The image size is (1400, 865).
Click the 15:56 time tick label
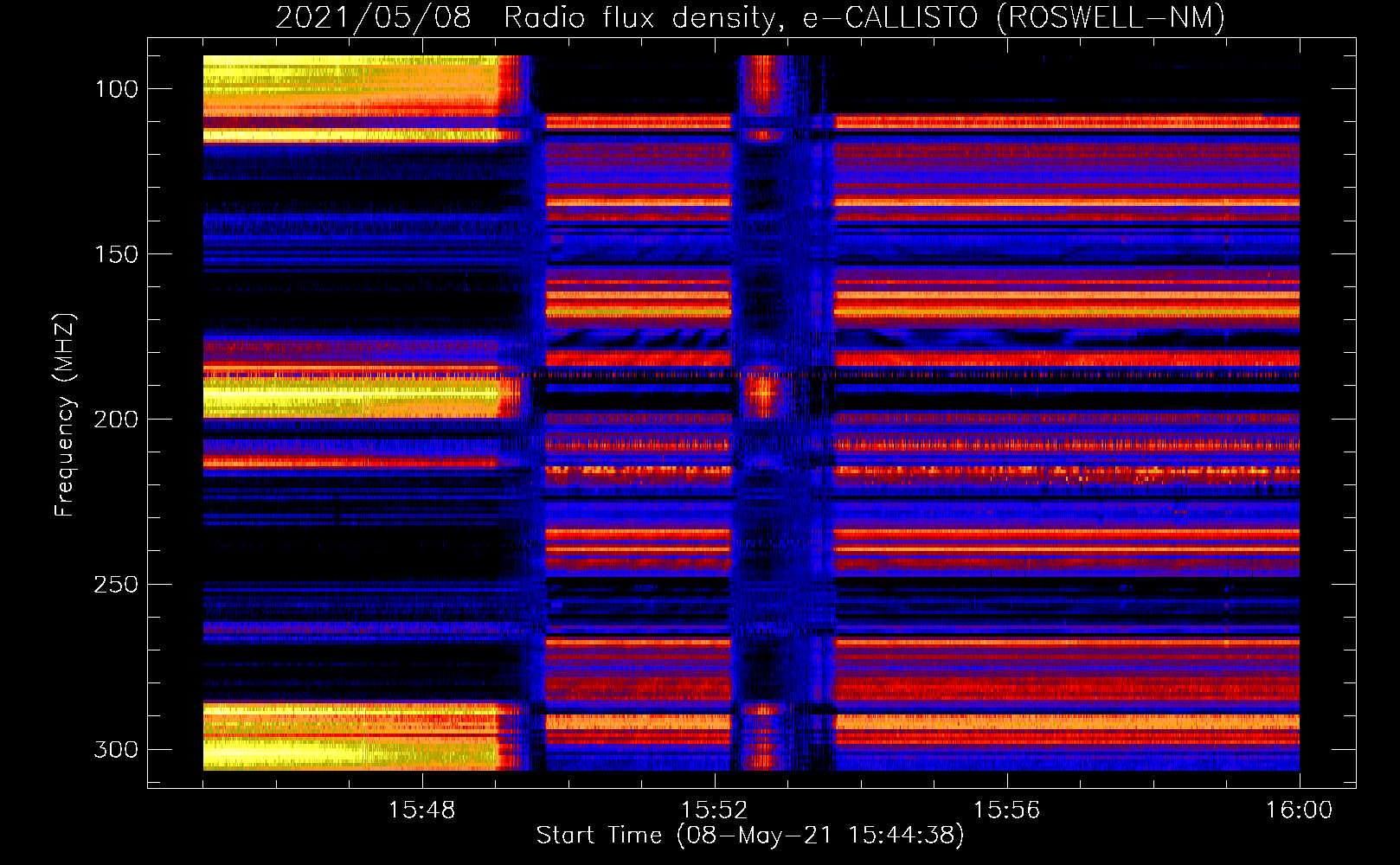pos(1006,810)
